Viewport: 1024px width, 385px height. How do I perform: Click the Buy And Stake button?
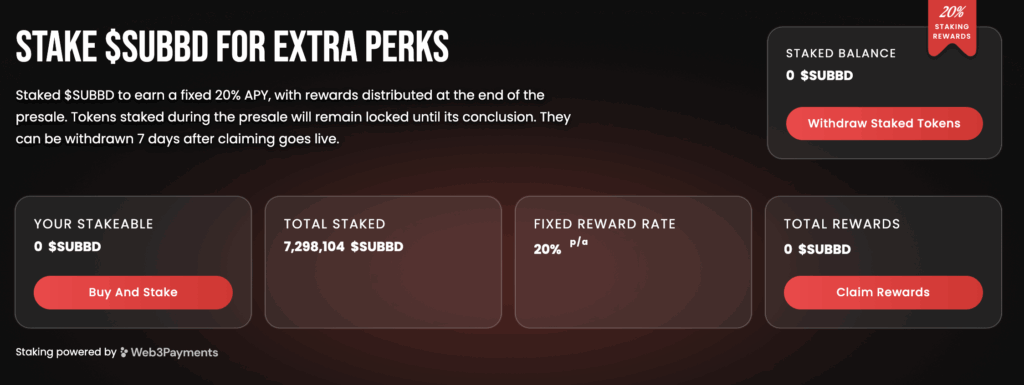(133, 292)
